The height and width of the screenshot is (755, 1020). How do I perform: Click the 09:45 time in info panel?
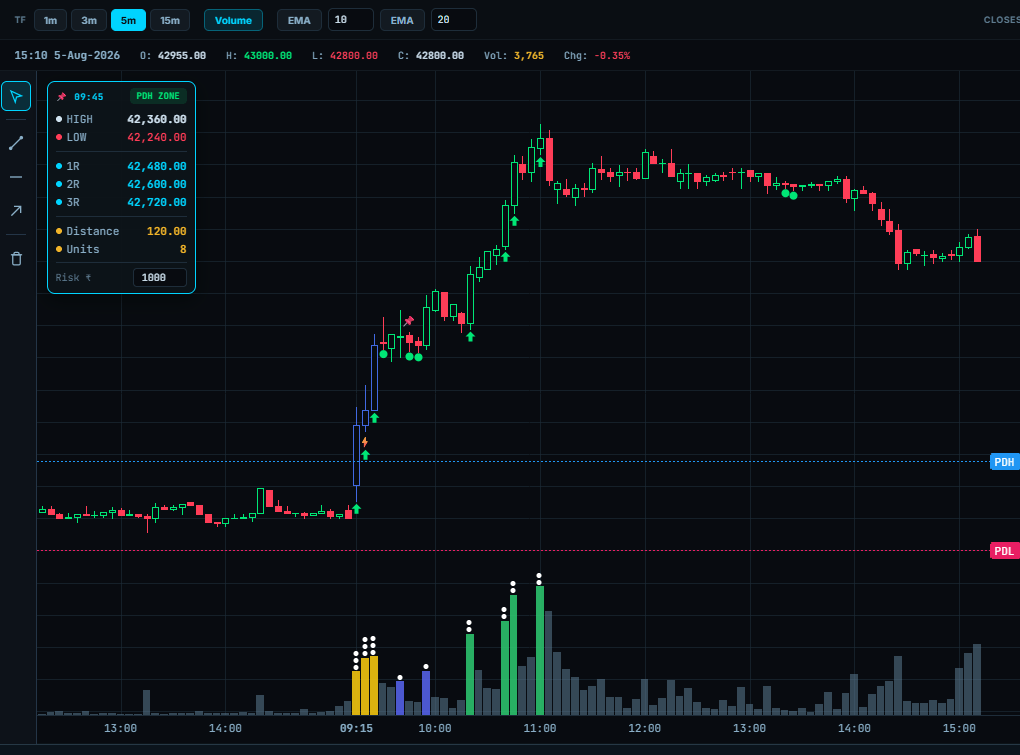[88, 97]
